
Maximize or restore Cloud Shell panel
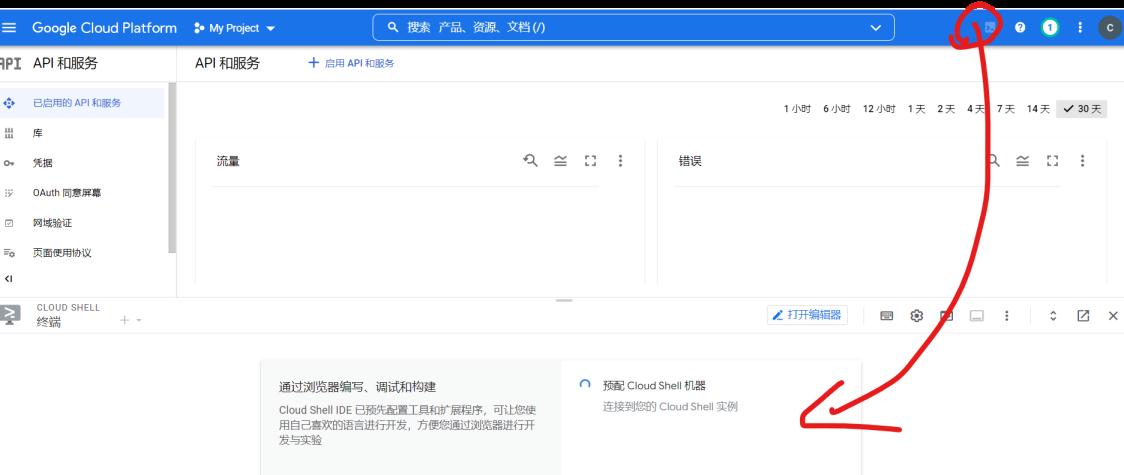click(x=1053, y=316)
